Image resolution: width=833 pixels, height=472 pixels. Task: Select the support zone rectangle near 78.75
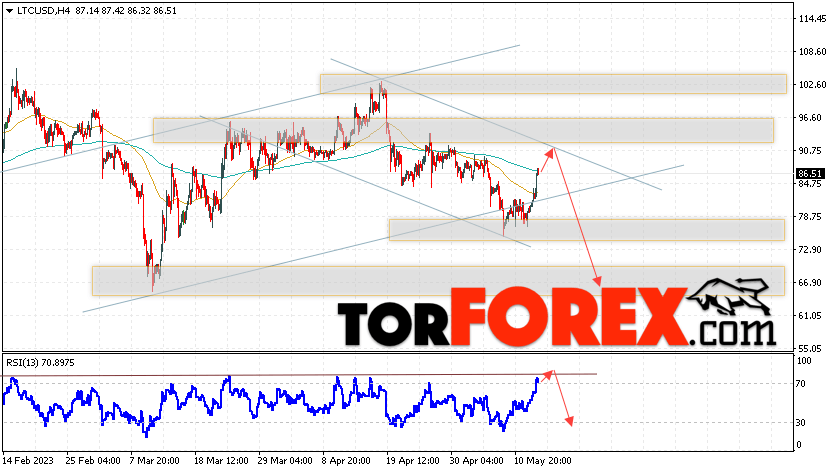[586, 230]
